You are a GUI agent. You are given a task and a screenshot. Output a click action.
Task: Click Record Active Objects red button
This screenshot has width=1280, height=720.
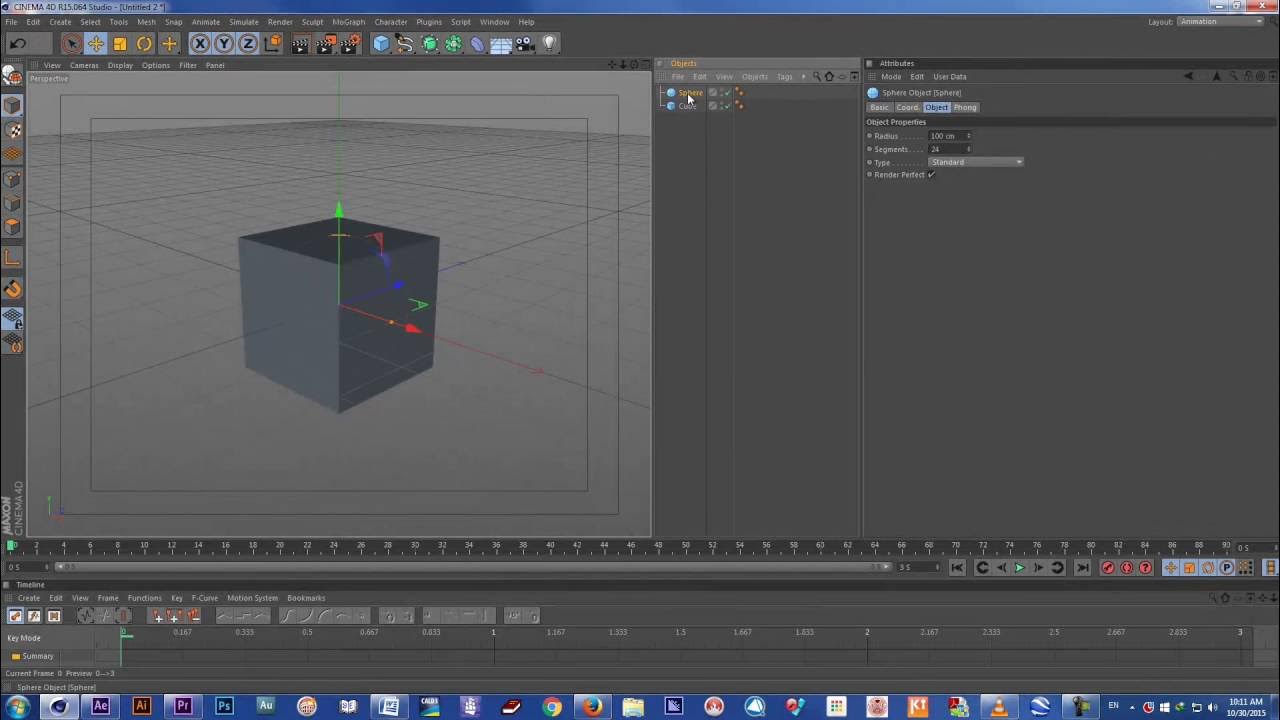click(1108, 568)
